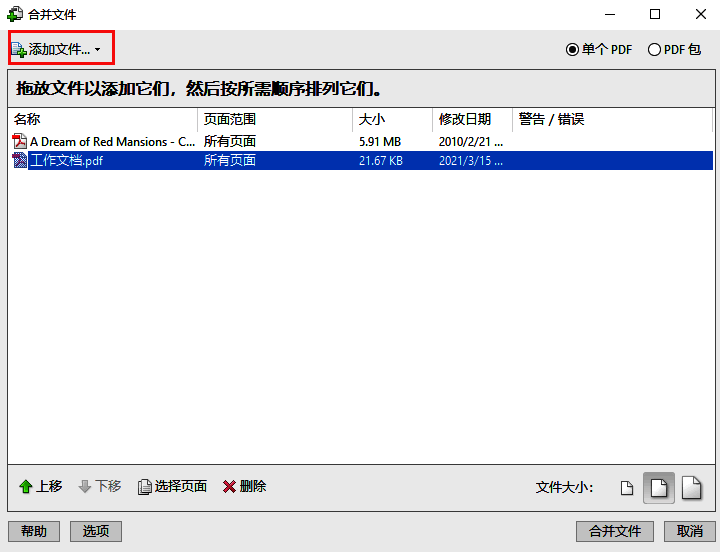Screen dimensions: 720x552
Task: Click 所有页面 in the A Dream row
Action: [x=230, y=141]
